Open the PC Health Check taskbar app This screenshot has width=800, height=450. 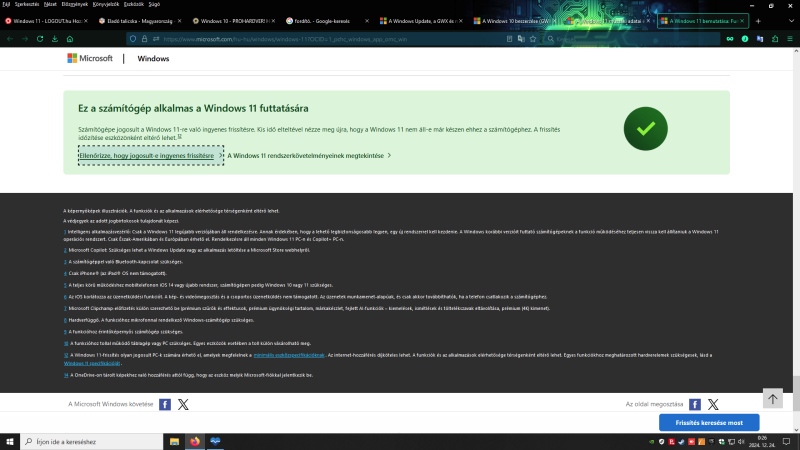pyautogui.click(x=215, y=442)
